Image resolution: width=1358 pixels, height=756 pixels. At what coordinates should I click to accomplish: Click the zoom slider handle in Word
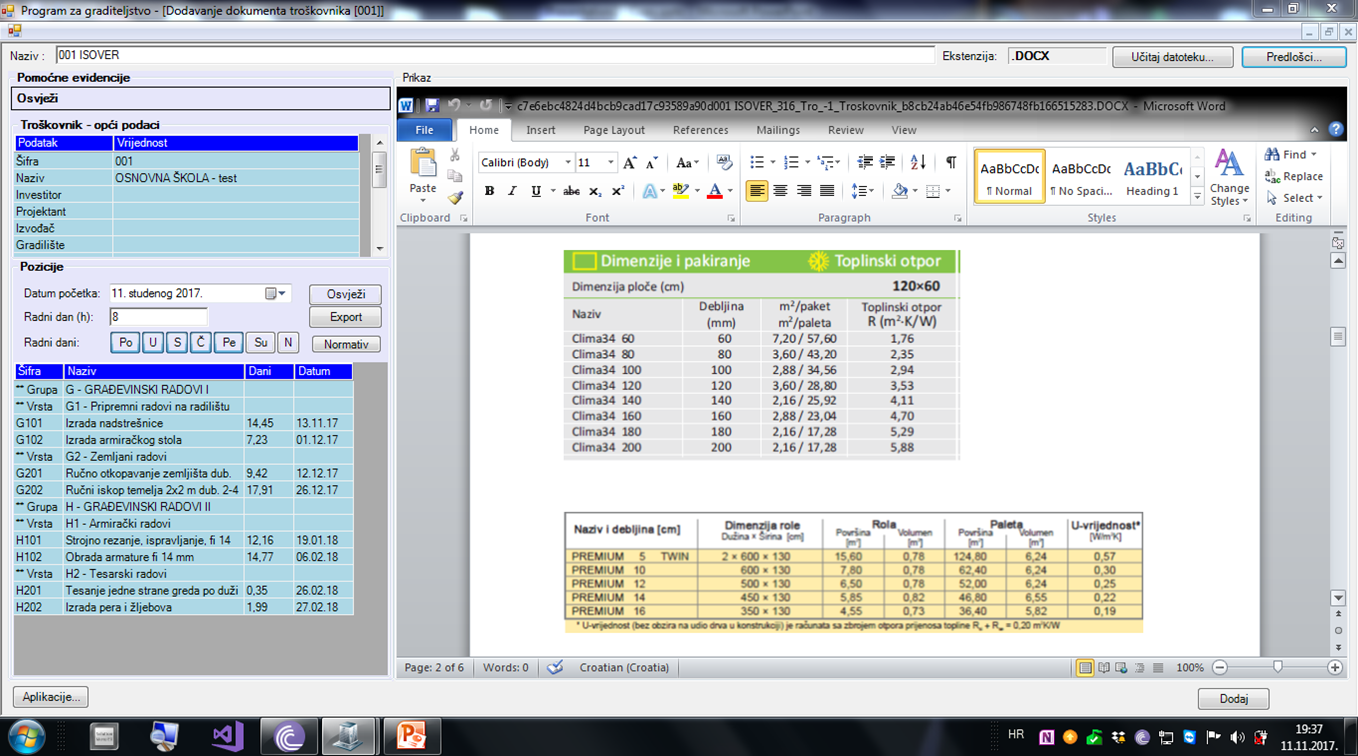[x=1278, y=667]
